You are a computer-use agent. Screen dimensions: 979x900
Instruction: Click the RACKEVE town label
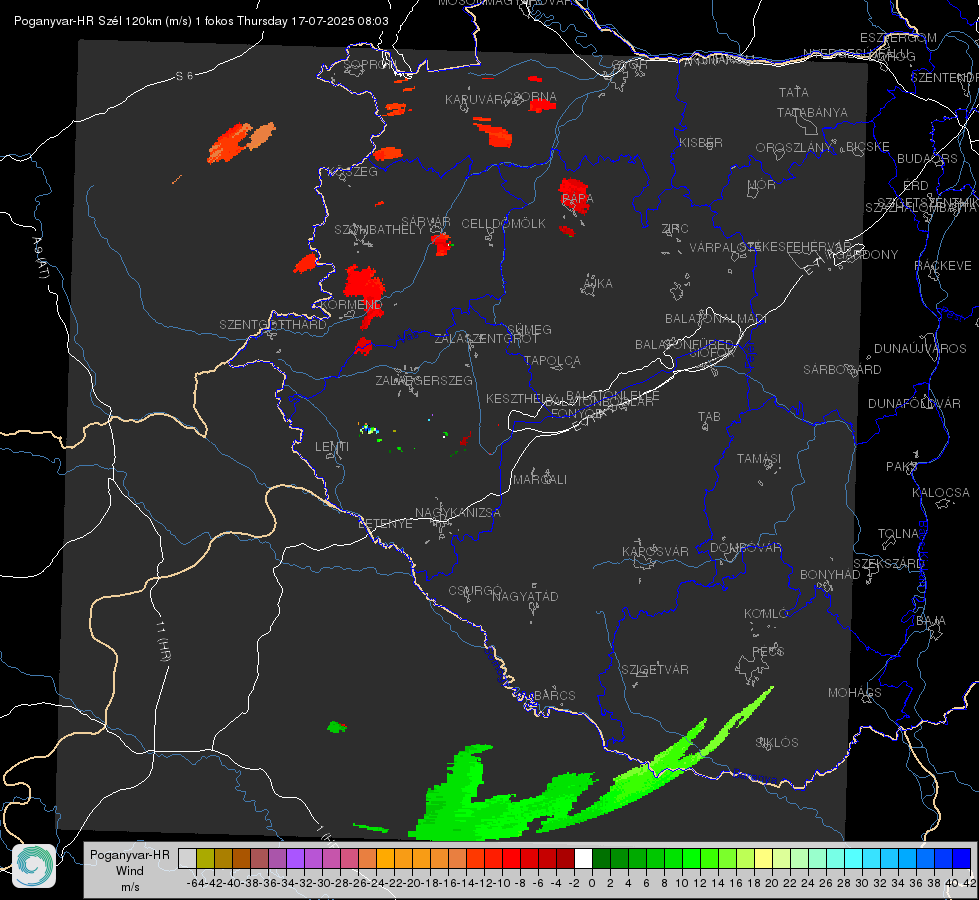pyautogui.click(x=943, y=266)
